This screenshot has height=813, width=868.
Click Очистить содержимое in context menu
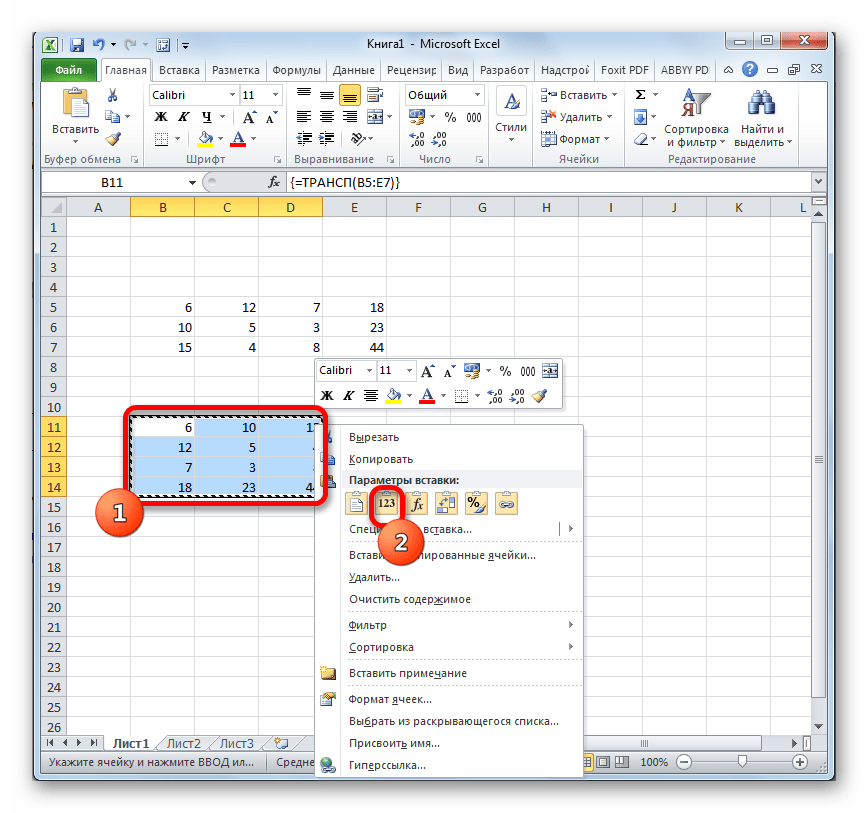[x=410, y=599]
